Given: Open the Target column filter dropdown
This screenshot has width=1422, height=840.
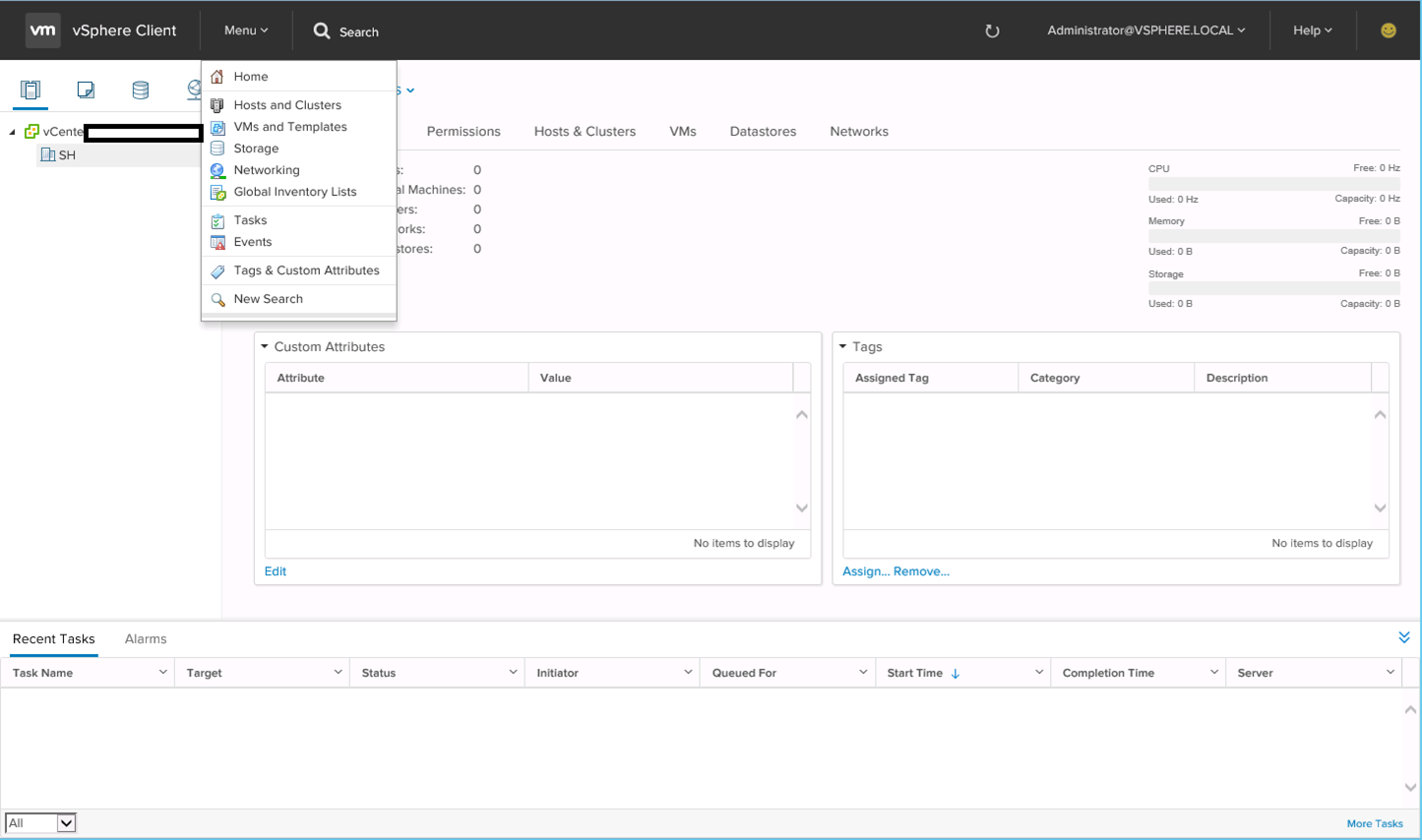Looking at the screenshot, I should point(338,673).
